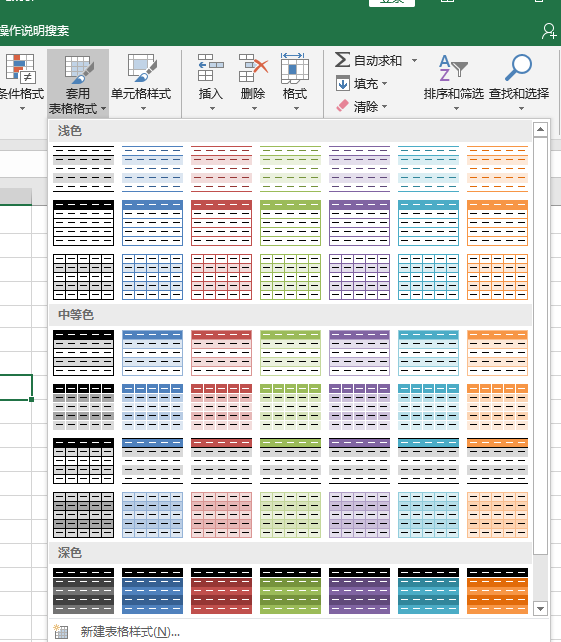The height and width of the screenshot is (642, 561).
Task: Expand the 排序和筛选 dropdown arrow
Action: tap(456, 109)
